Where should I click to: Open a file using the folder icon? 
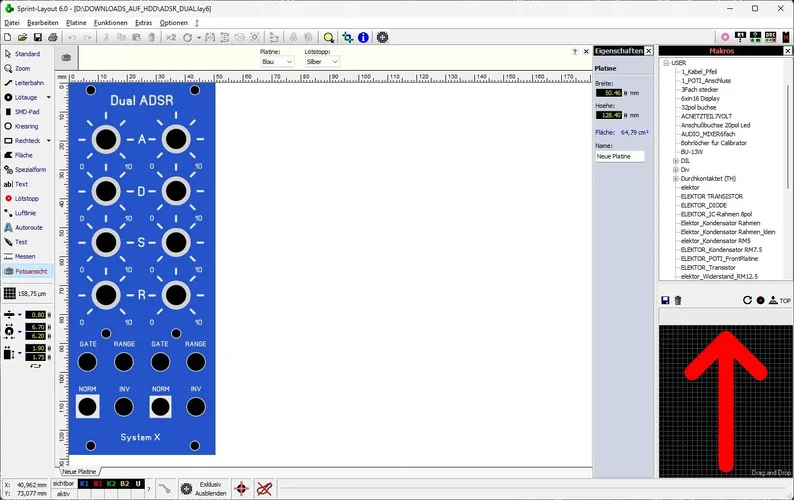[22, 37]
